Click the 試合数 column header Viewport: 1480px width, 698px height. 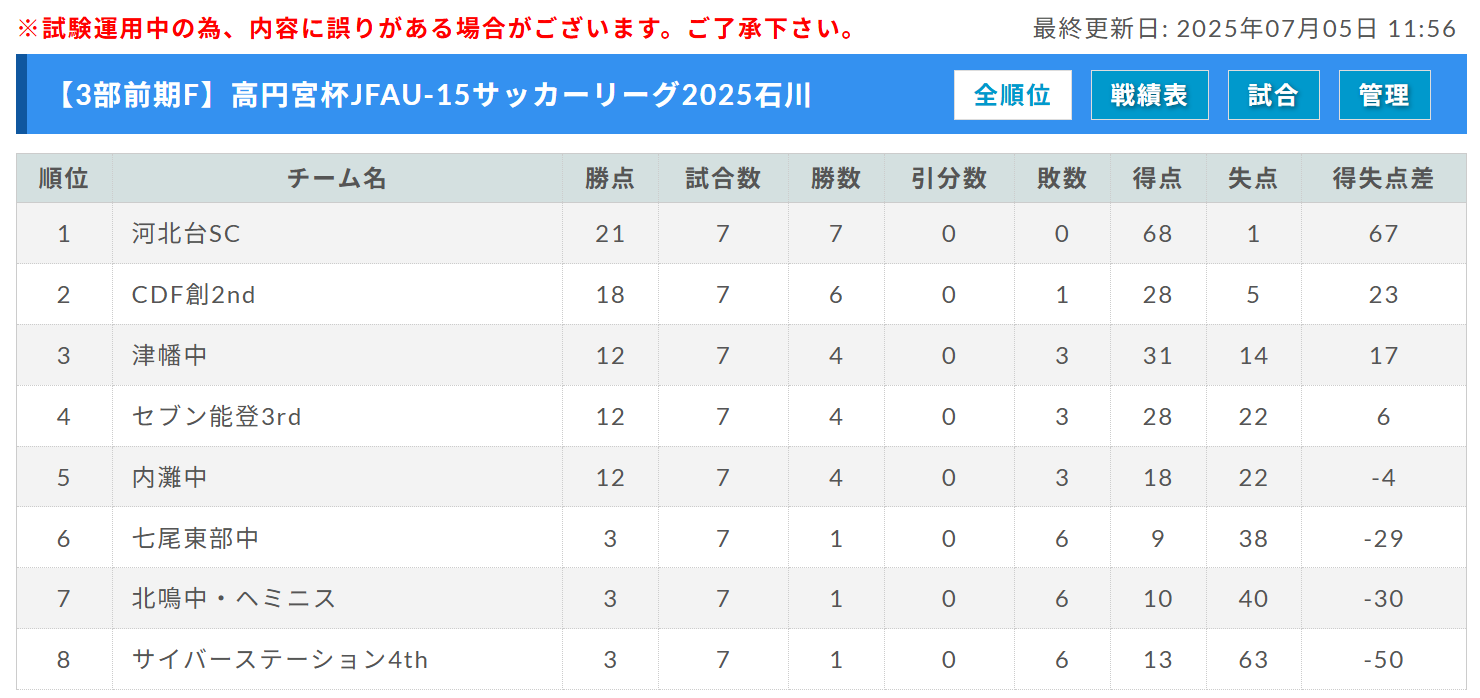(723, 178)
